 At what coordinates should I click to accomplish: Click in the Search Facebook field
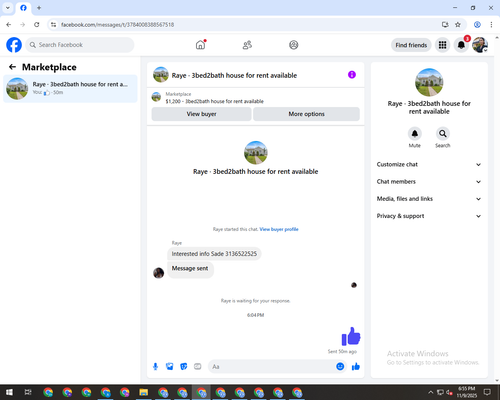tap(80, 45)
